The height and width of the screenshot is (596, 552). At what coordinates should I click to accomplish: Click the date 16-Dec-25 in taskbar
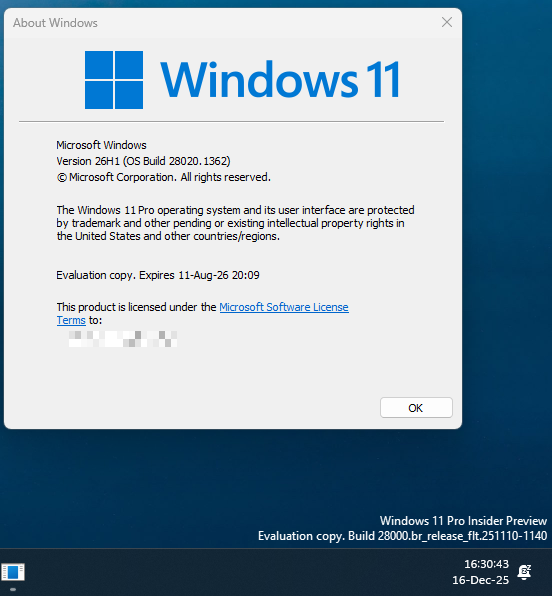(x=480, y=580)
